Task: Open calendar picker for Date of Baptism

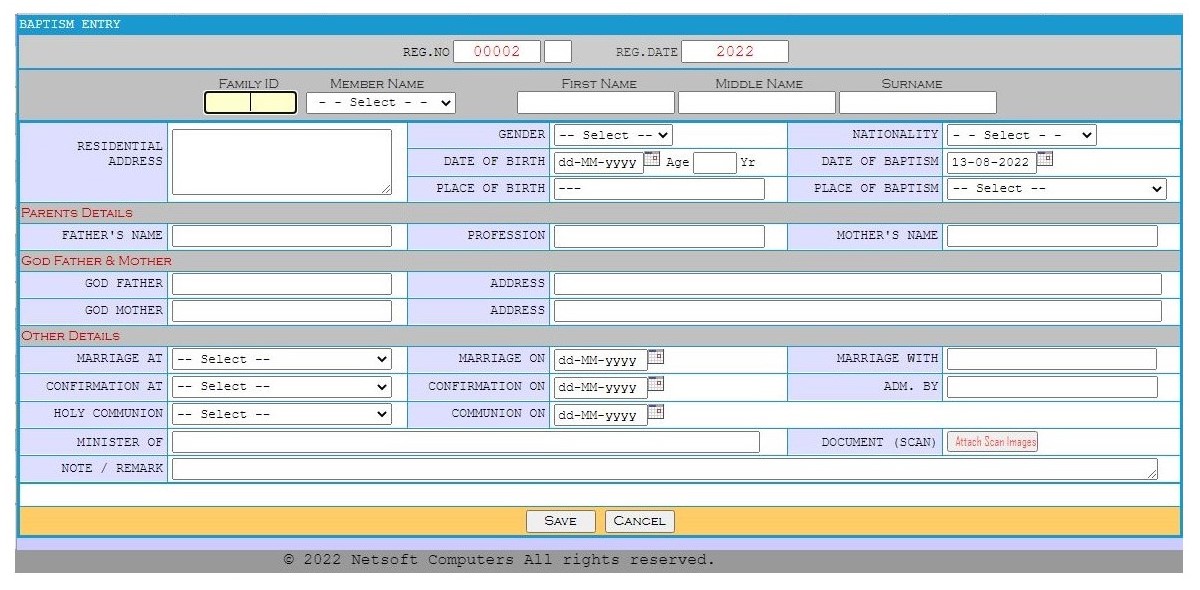Action: pos(1045,159)
